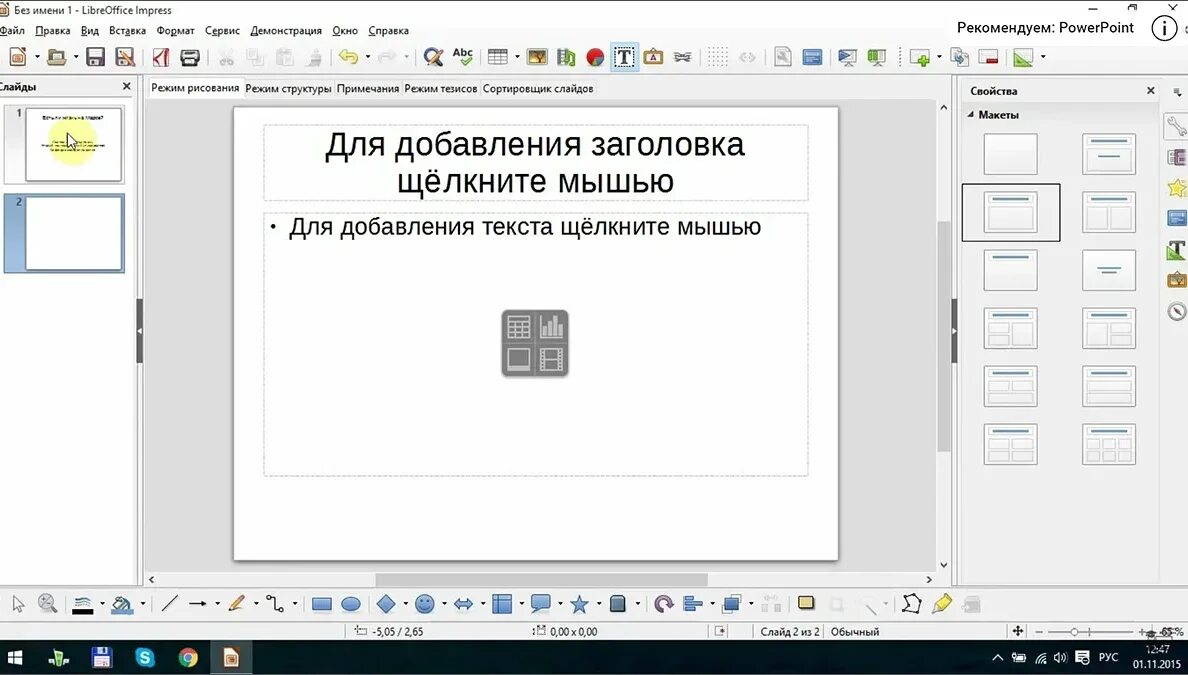
Task: Click the Edit points polygon icon
Action: pos(911,604)
